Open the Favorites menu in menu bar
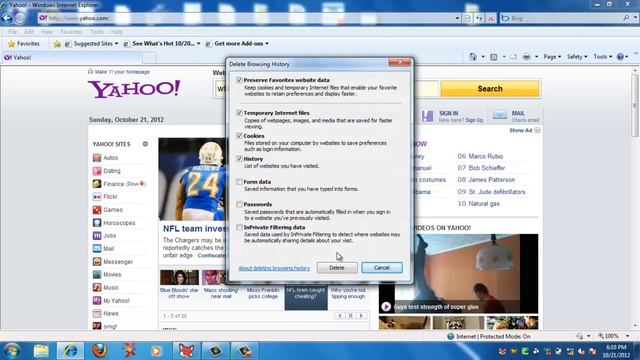 pos(71,32)
